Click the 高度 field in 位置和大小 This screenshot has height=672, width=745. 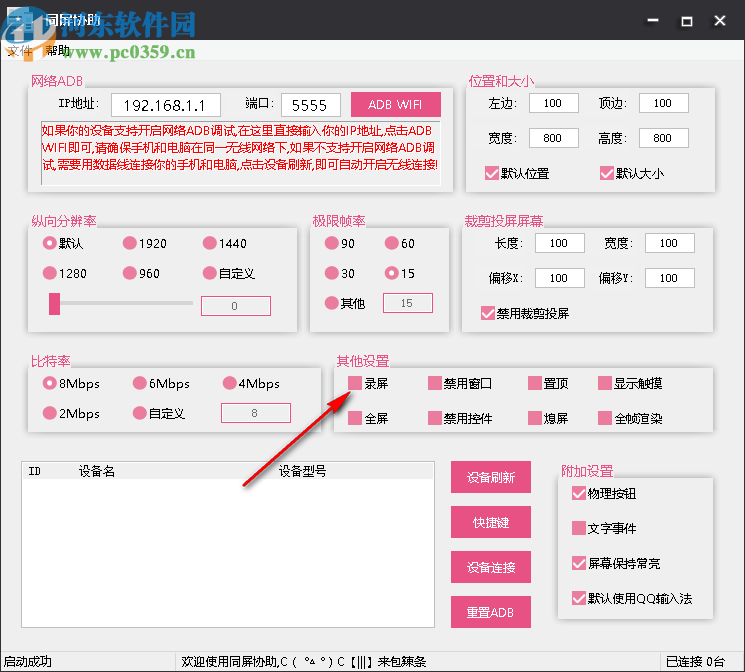(664, 138)
